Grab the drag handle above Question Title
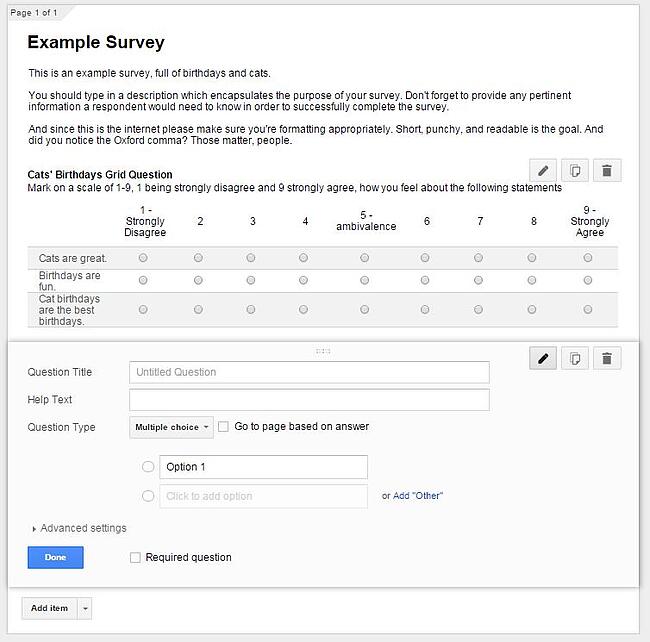 click(x=323, y=351)
